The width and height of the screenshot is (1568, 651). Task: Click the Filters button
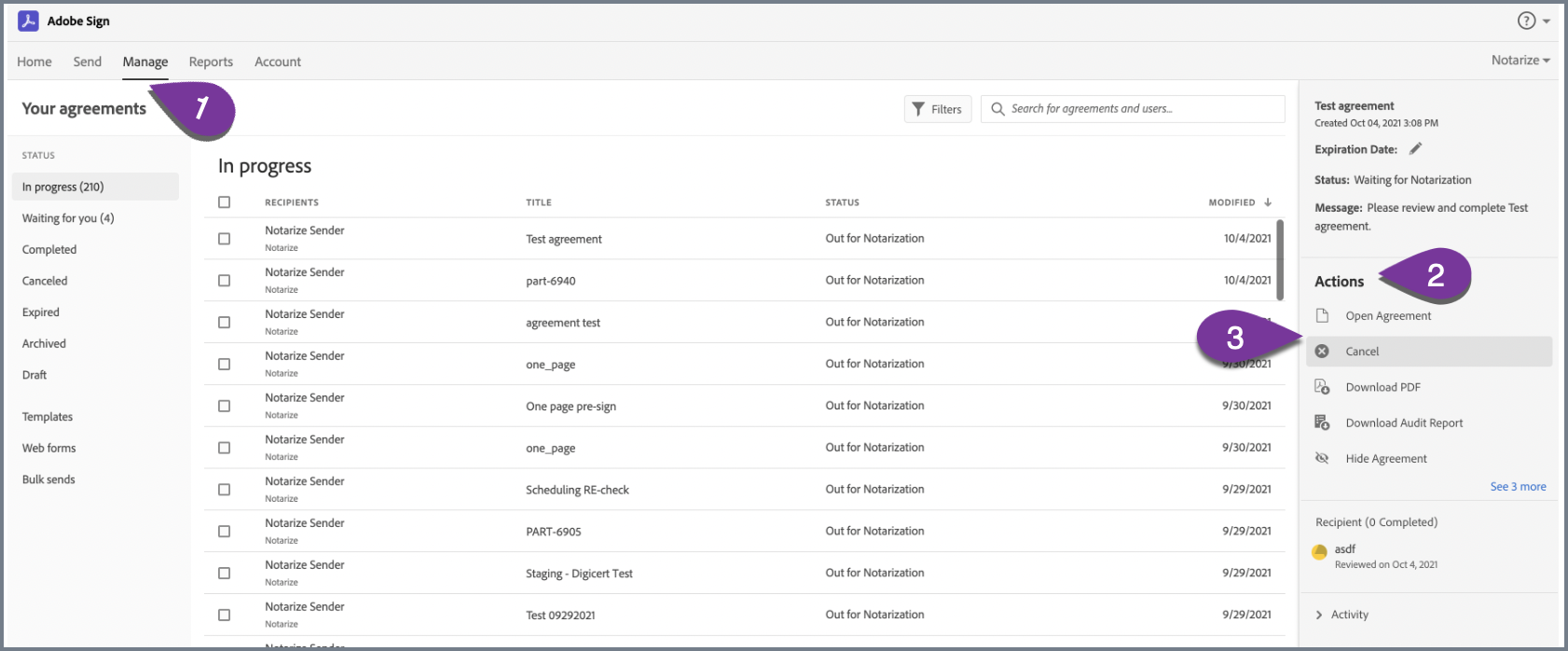pyautogui.click(x=938, y=109)
